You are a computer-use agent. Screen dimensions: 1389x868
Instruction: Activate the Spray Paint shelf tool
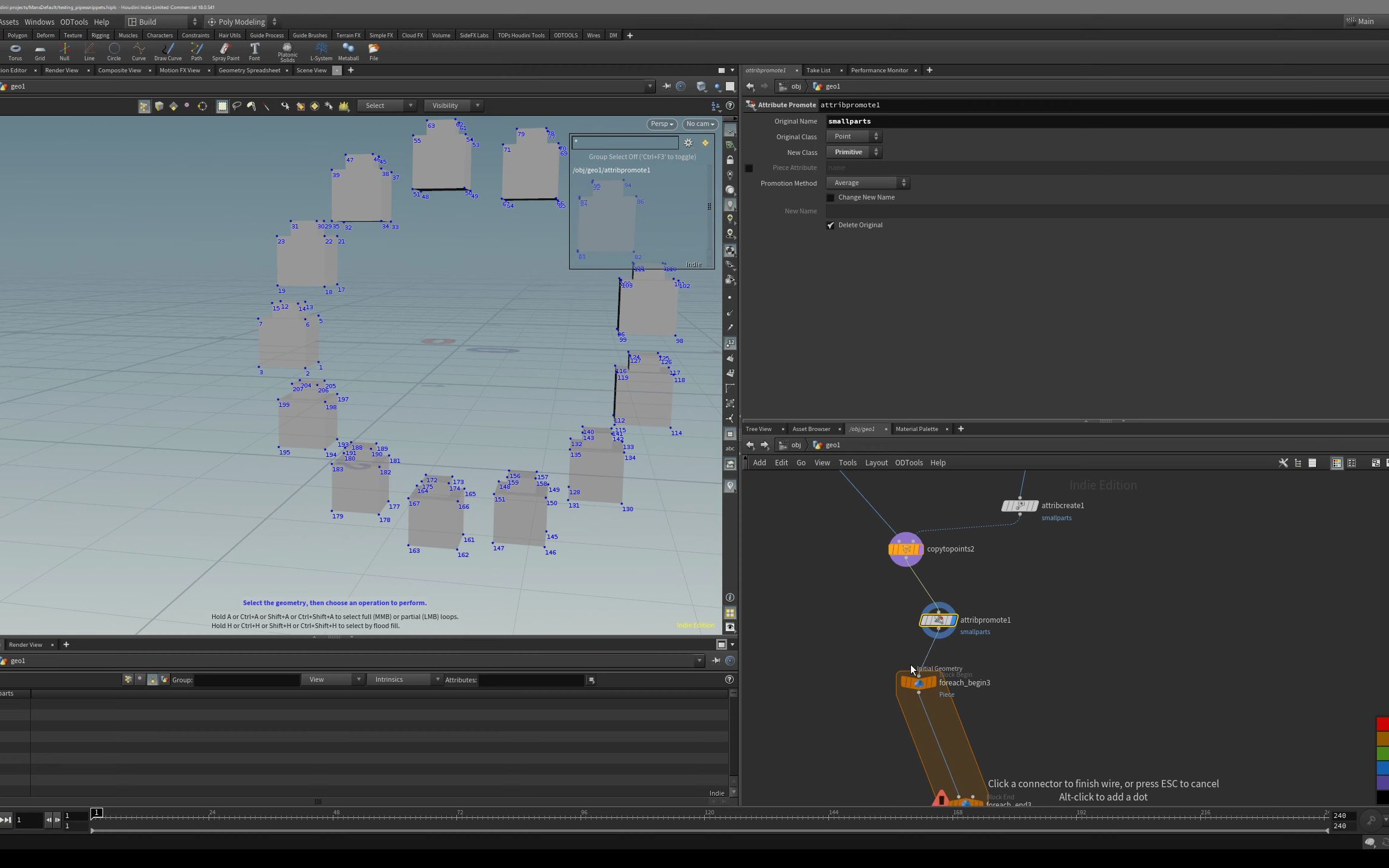225,51
